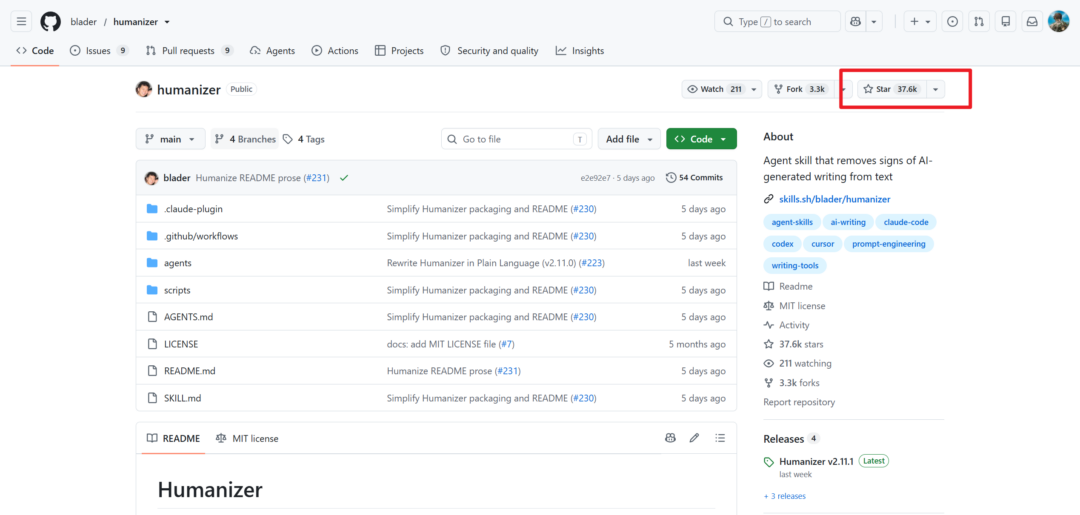
Task: Click Copilot icon above the README
Action: pos(670,438)
